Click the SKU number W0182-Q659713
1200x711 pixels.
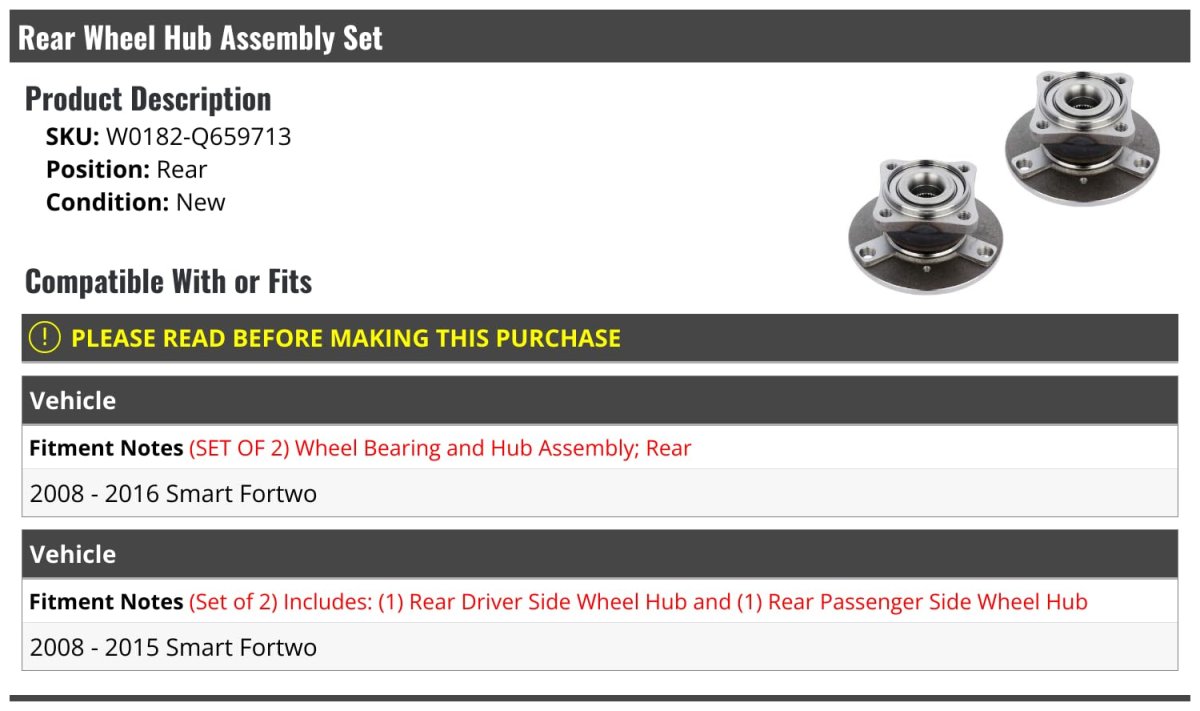(x=198, y=137)
